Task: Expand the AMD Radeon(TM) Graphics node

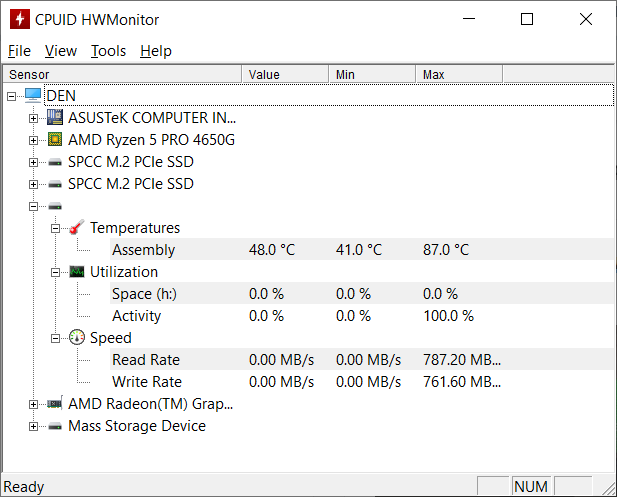Action: click(33, 404)
